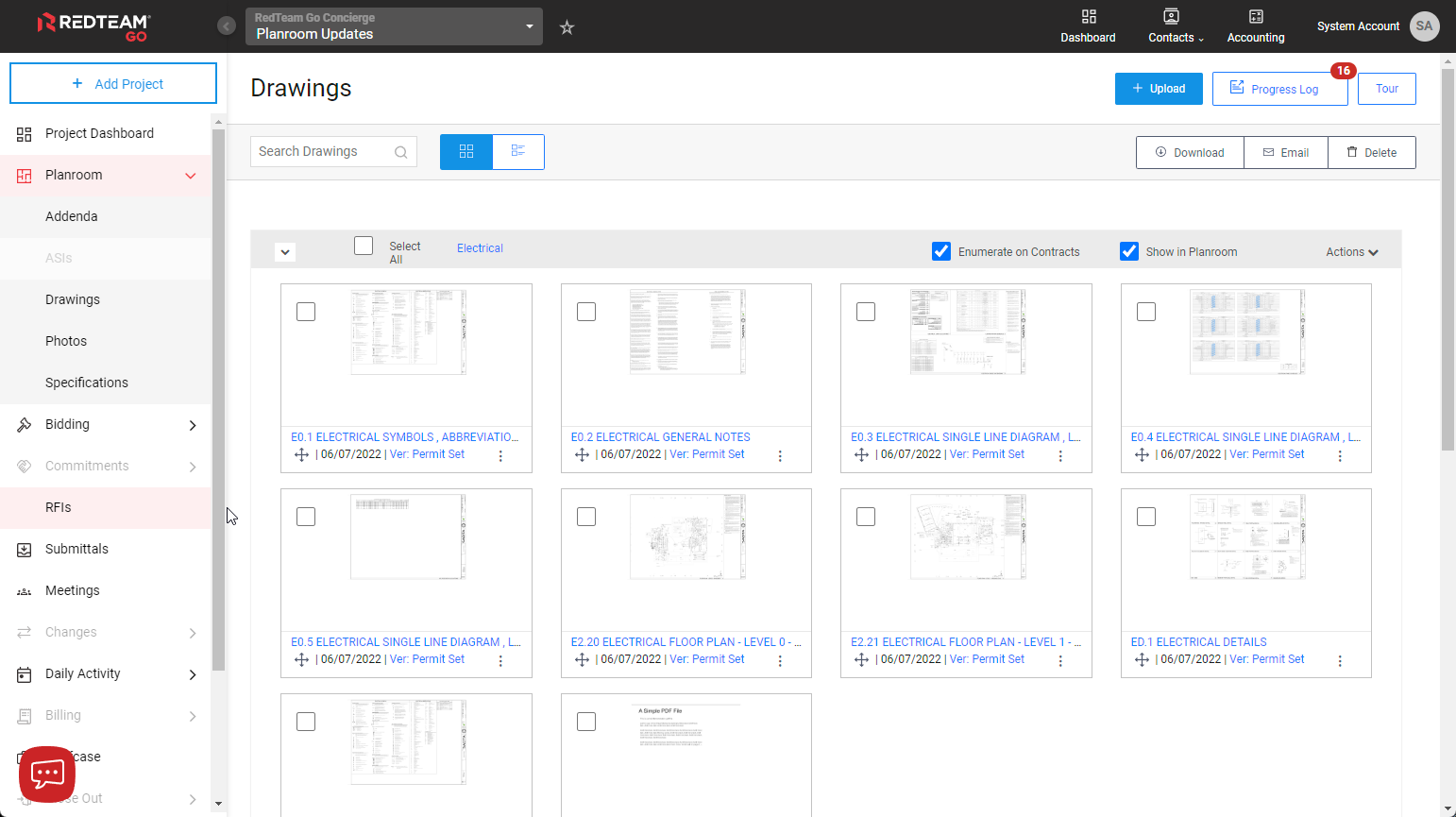Open the kebab menu on E0.2 ELECTRICAL GENERAL NOTES
Image resolution: width=1456 pixels, height=817 pixels.
(780, 454)
